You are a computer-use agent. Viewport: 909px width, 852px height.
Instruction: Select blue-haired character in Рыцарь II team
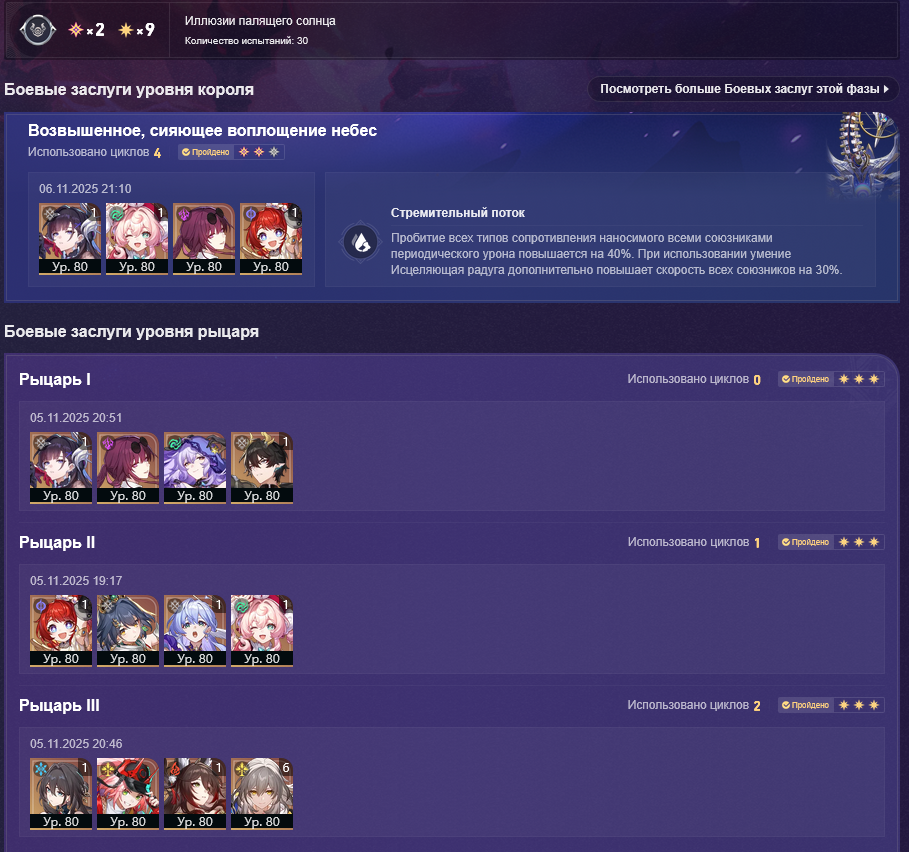pos(195,630)
